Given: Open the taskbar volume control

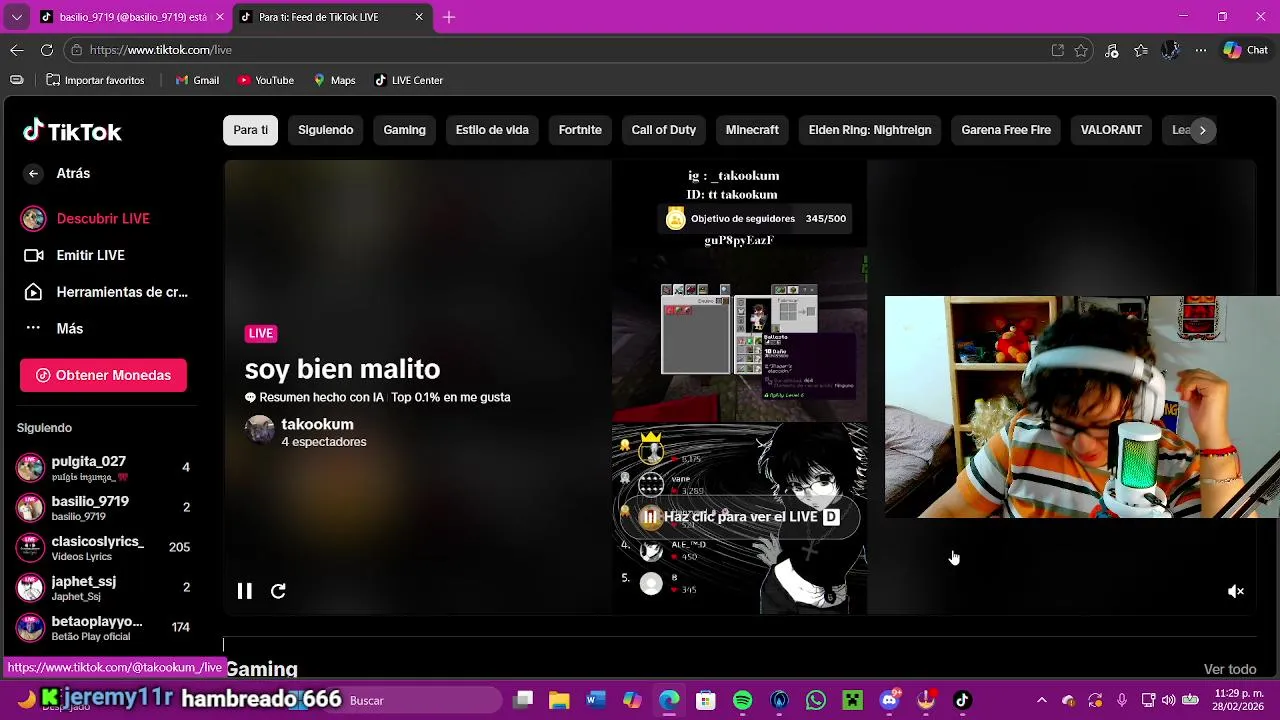Looking at the screenshot, I should (1168, 700).
